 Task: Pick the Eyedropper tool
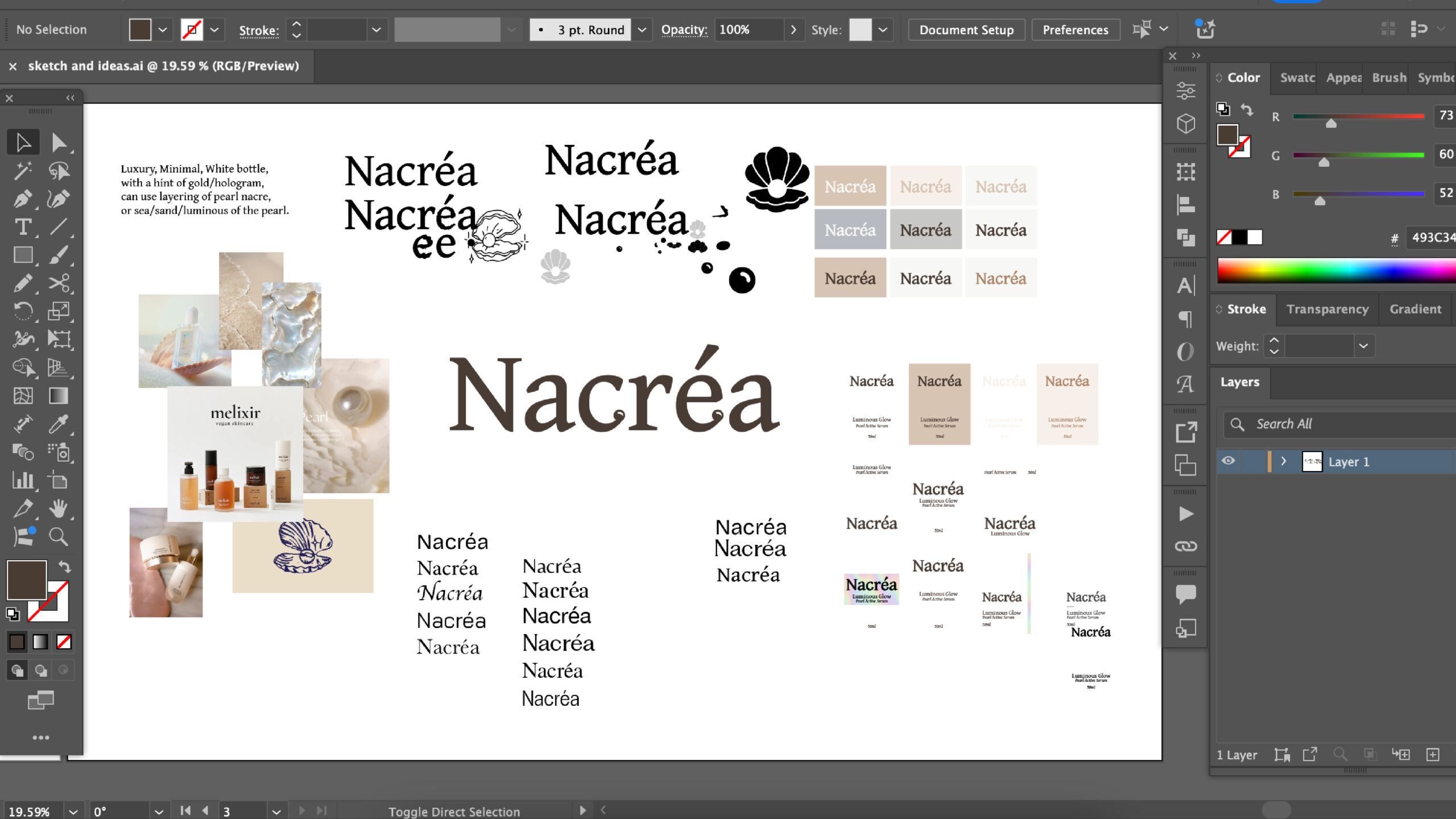click(x=59, y=424)
